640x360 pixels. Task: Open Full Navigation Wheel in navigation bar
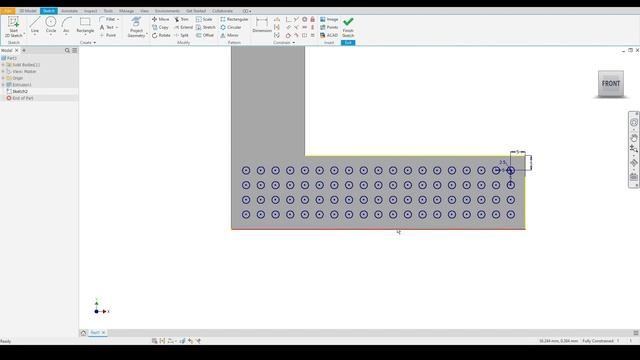point(633,122)
